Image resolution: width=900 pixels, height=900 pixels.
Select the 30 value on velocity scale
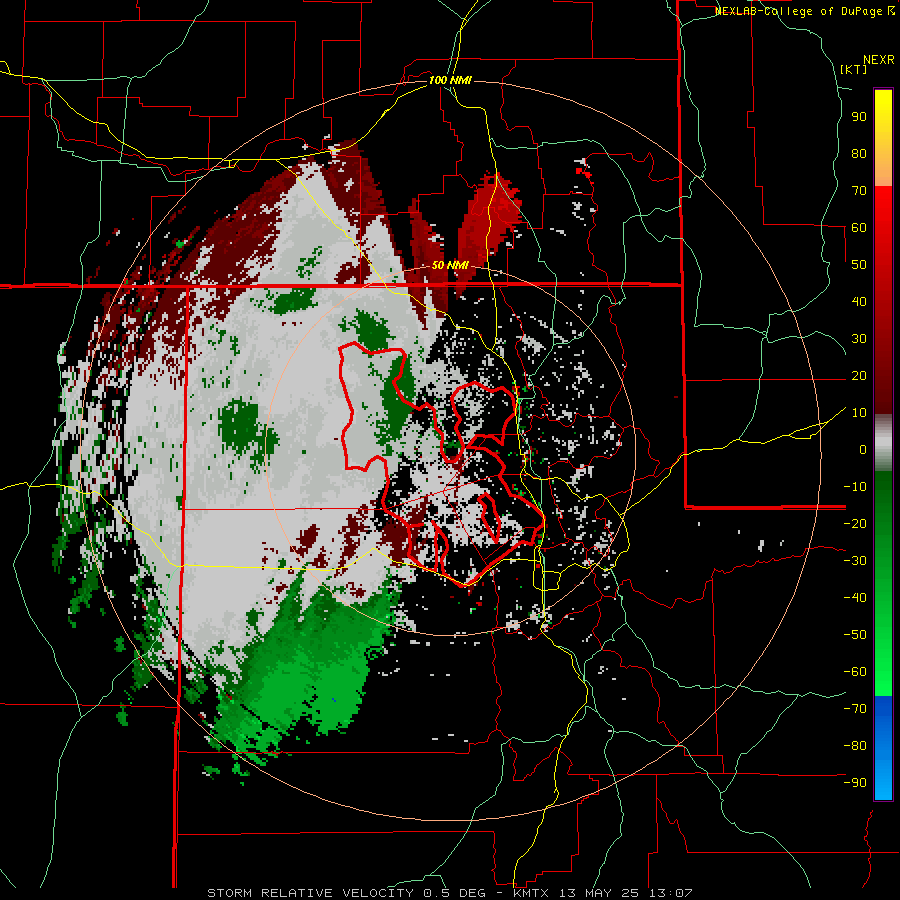pyautogui.click(x=859, y=339)
